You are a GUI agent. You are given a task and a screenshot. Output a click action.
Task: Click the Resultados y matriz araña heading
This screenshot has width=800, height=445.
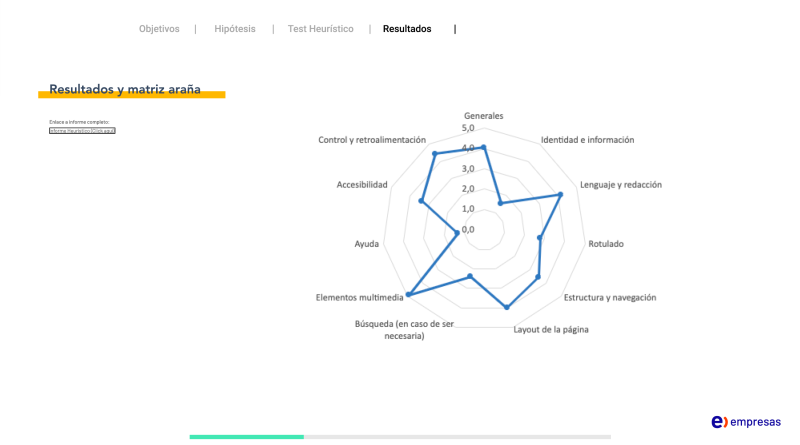[x=125, y=89]
